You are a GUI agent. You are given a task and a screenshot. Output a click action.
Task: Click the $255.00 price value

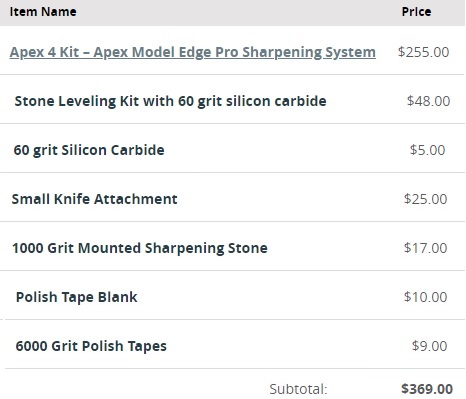[424, 52]
